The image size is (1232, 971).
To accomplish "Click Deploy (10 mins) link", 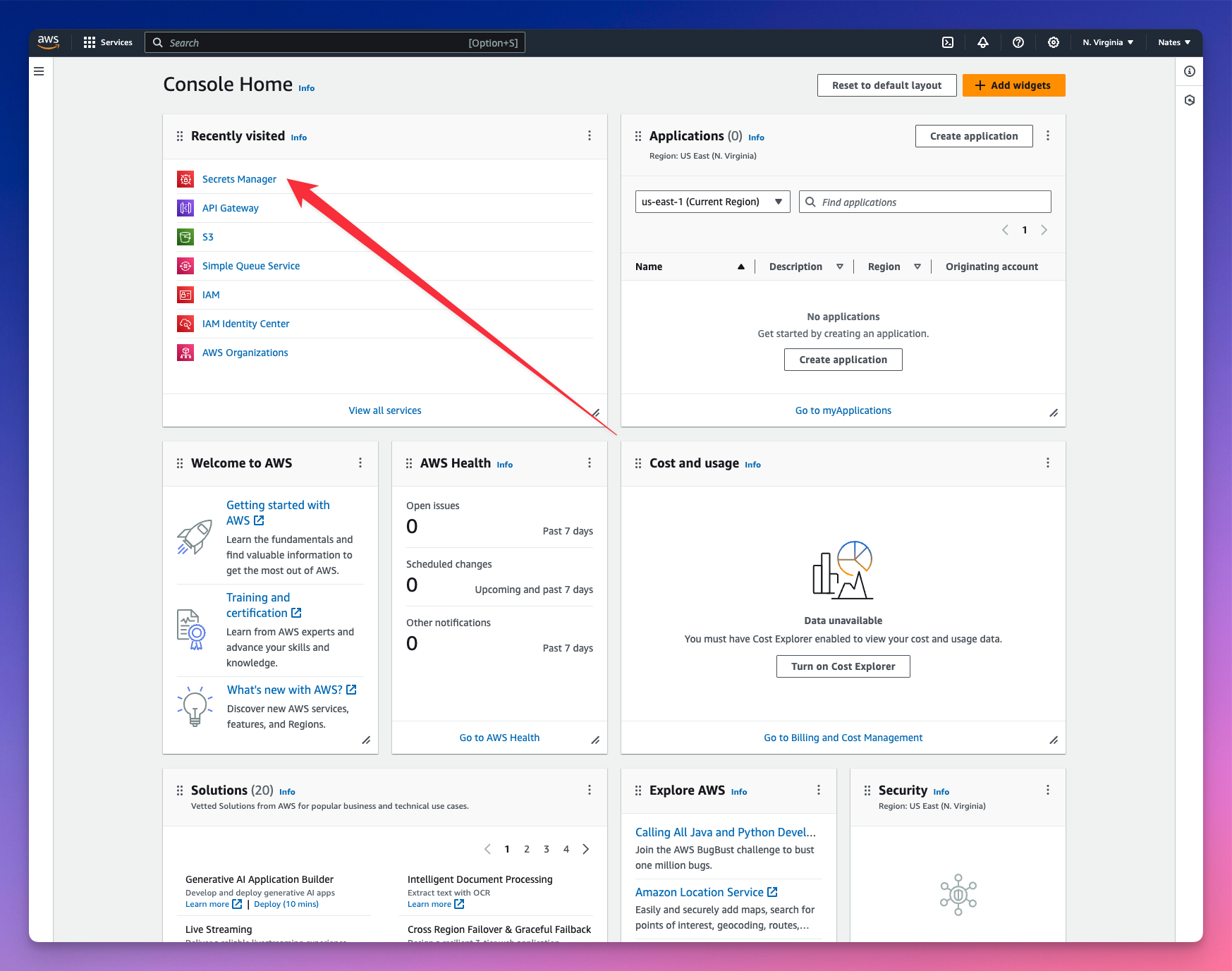I will (286, 904).
